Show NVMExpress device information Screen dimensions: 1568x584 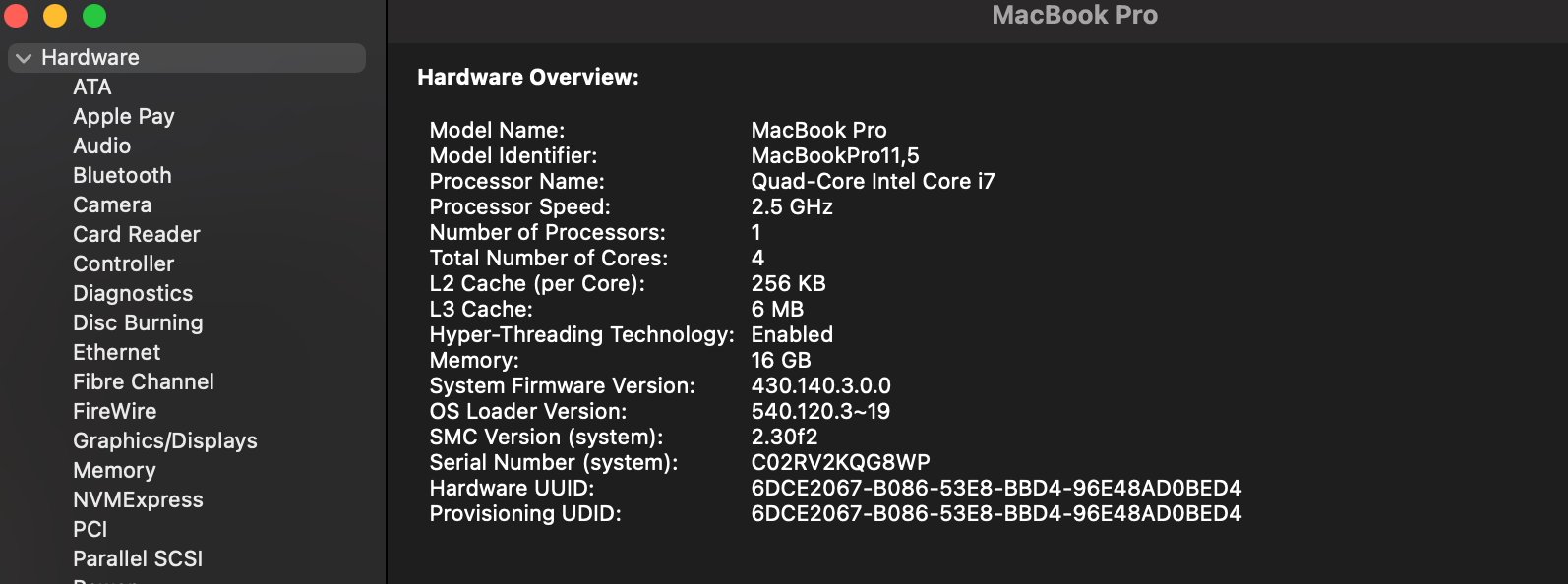(138, 500)
